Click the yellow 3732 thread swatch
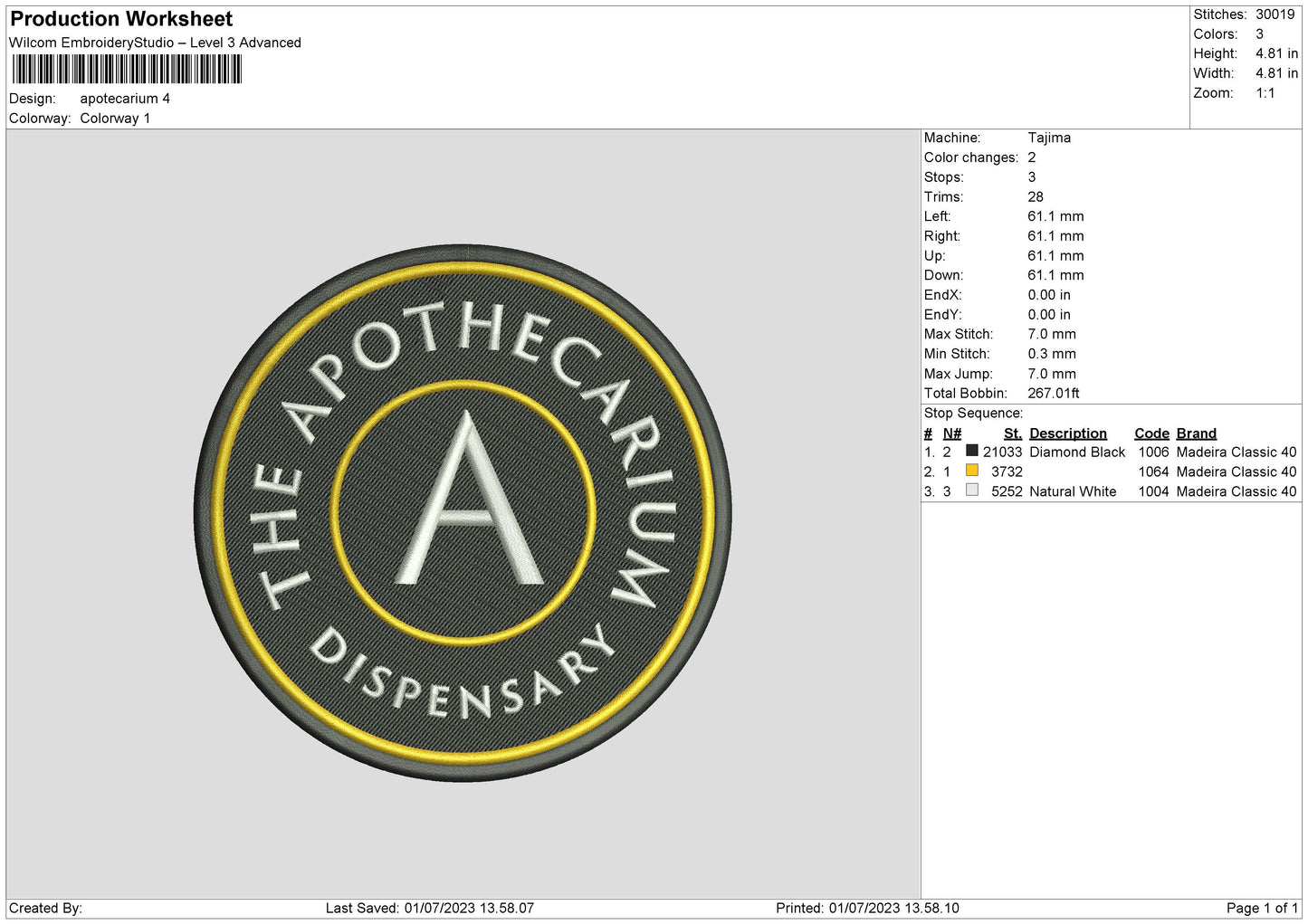The image size is (1308, 924). coord(972,471)
